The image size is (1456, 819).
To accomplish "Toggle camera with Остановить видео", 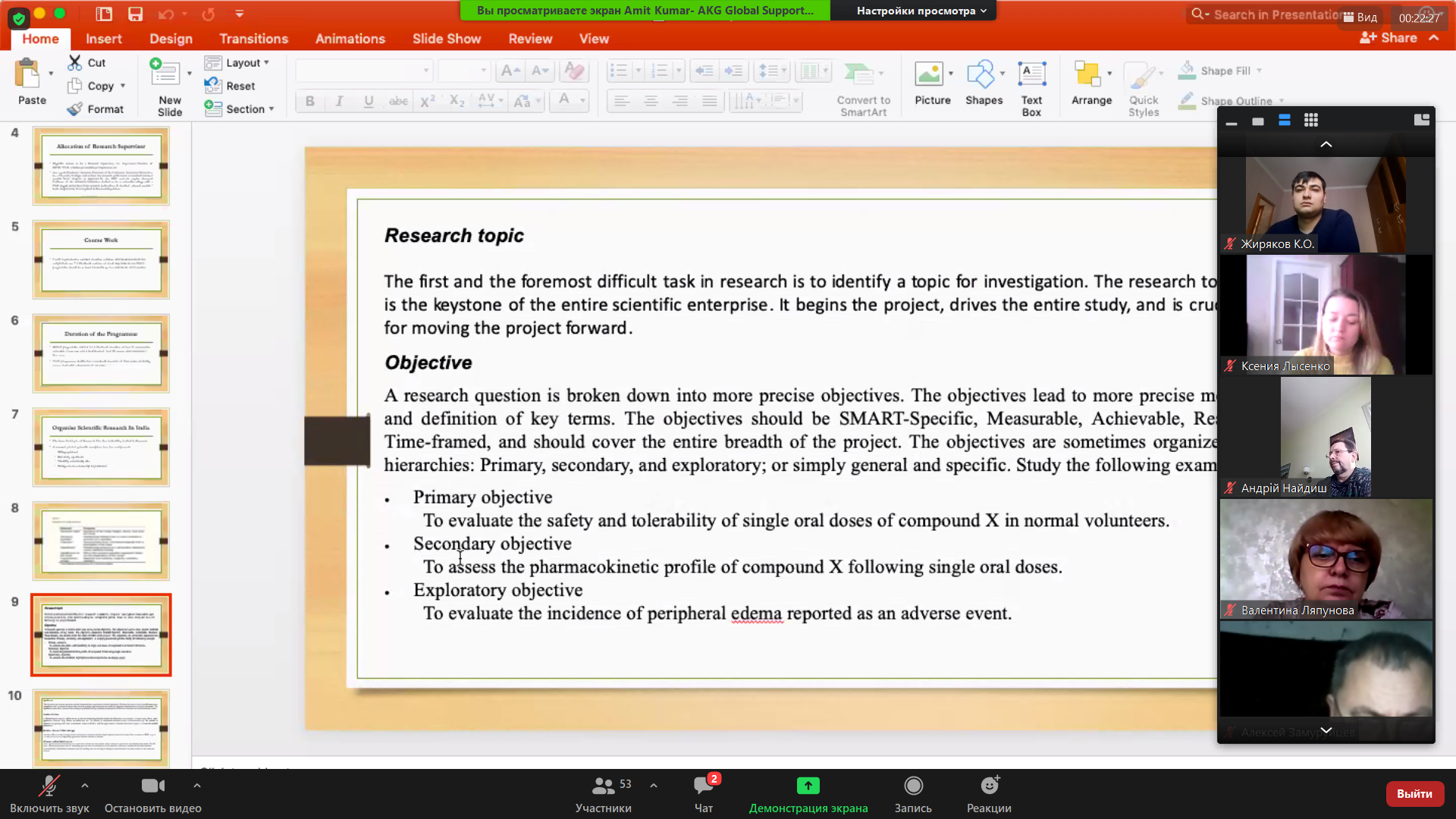I will pyautogui.click(x=152, y=786).
